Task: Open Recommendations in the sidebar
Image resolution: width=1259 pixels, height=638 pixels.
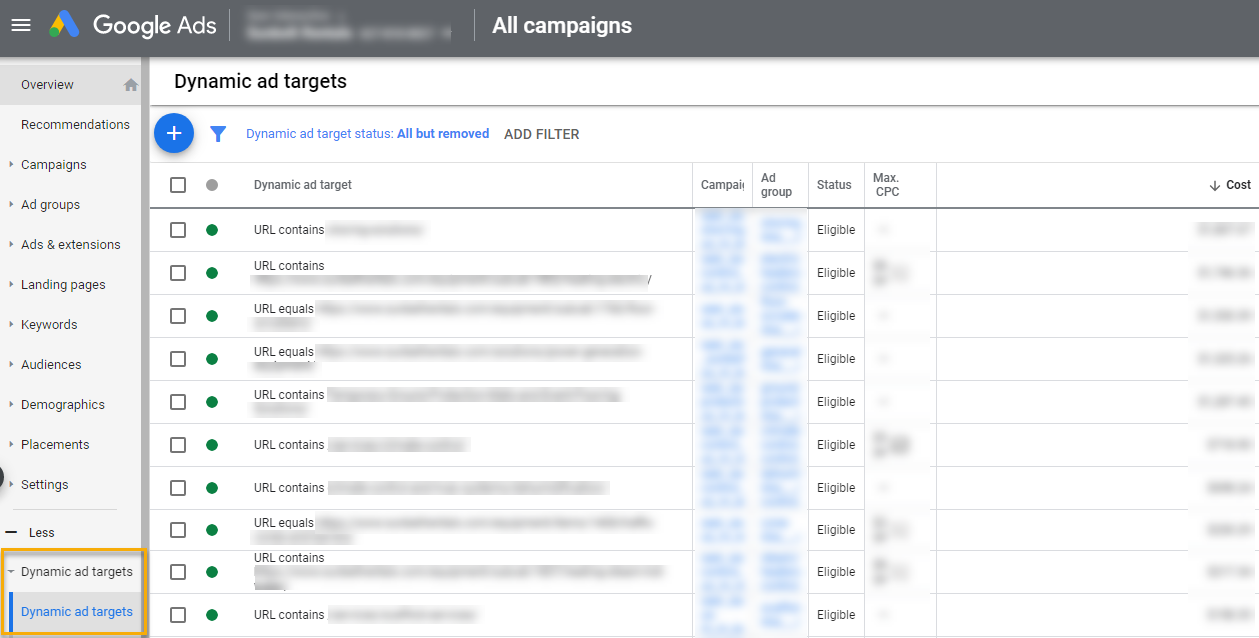Action: click(x=75, y=125)
